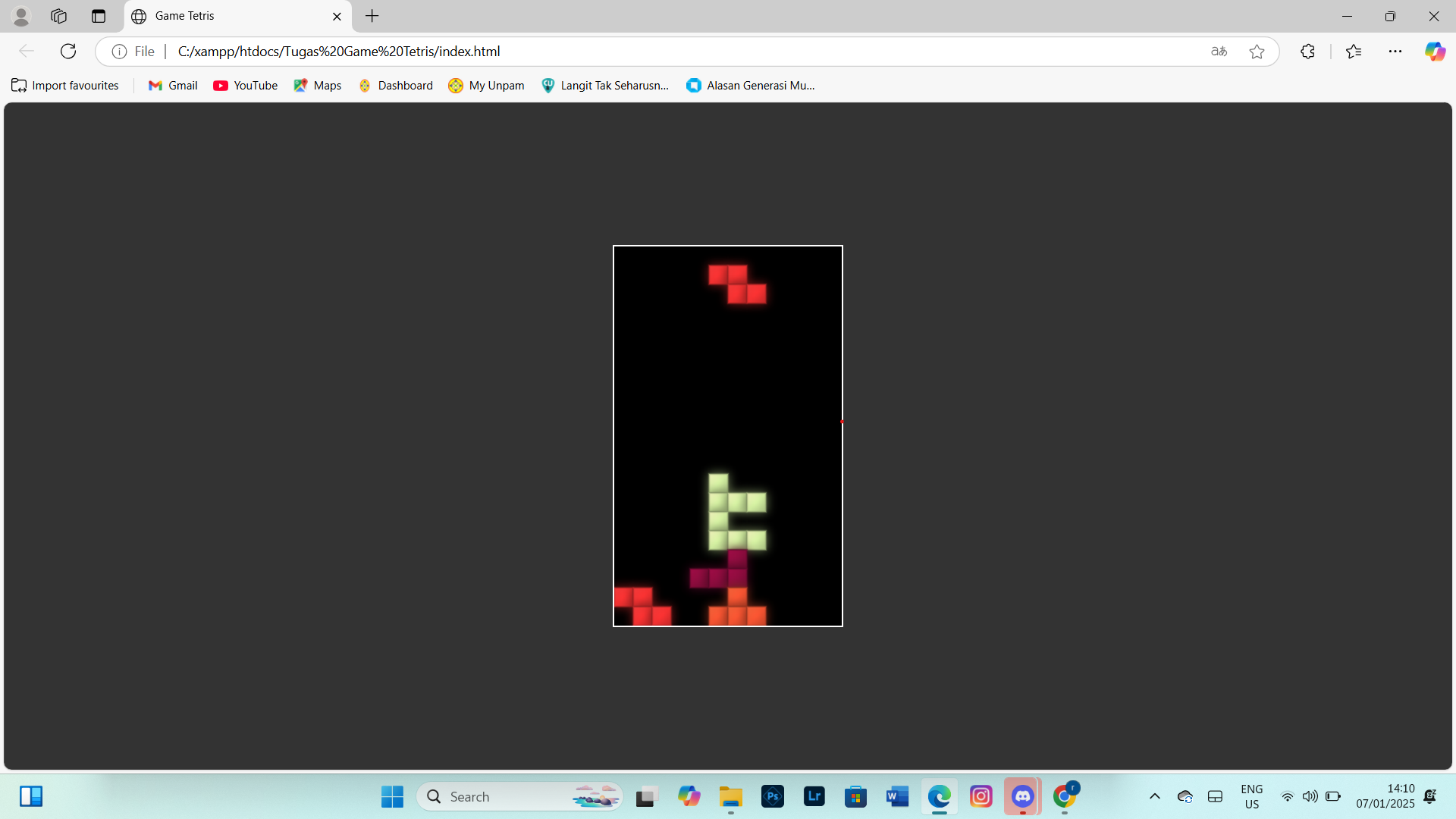1456x819 pixels.
Task: Open the YouTube bookmark
Action: (x=246, y=86)
